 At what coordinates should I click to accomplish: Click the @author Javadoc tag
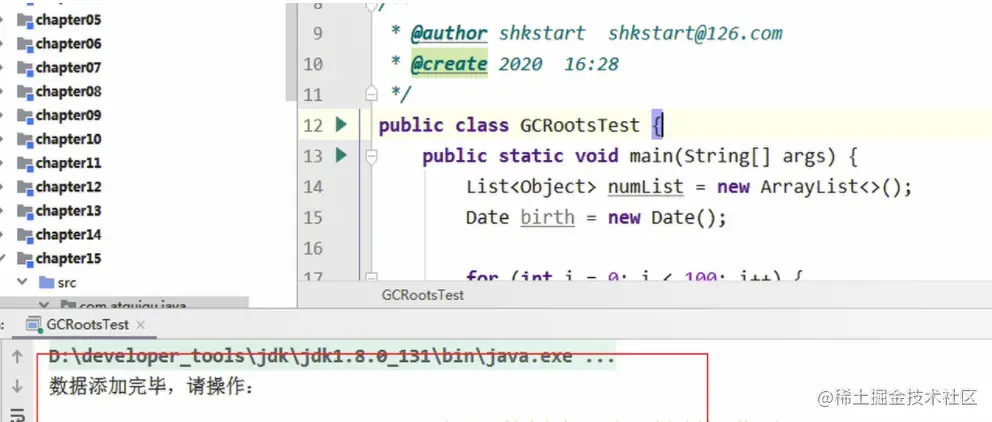(x=449, y=34)
